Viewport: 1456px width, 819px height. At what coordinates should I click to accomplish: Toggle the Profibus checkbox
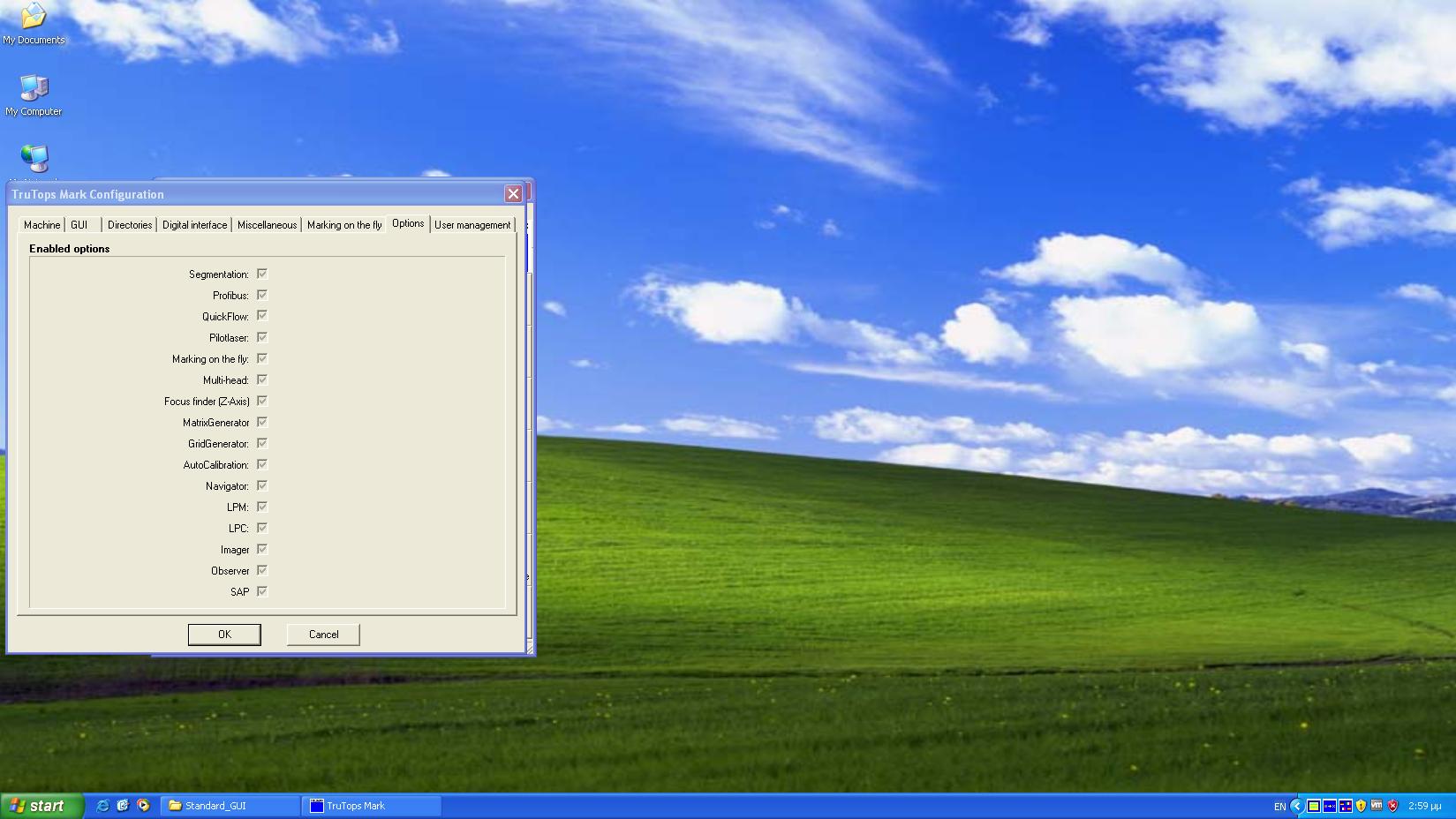click(262, 295)
